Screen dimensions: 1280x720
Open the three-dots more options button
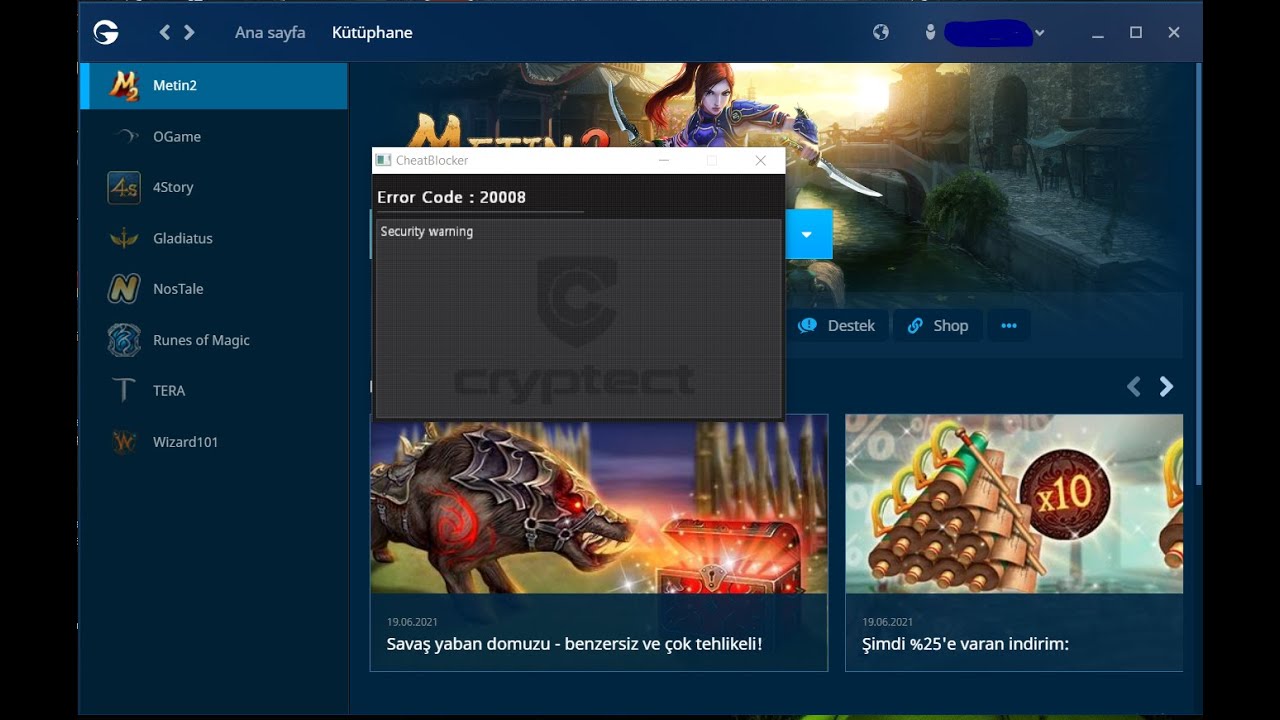pyautogui.click(x=1009, y=326)
